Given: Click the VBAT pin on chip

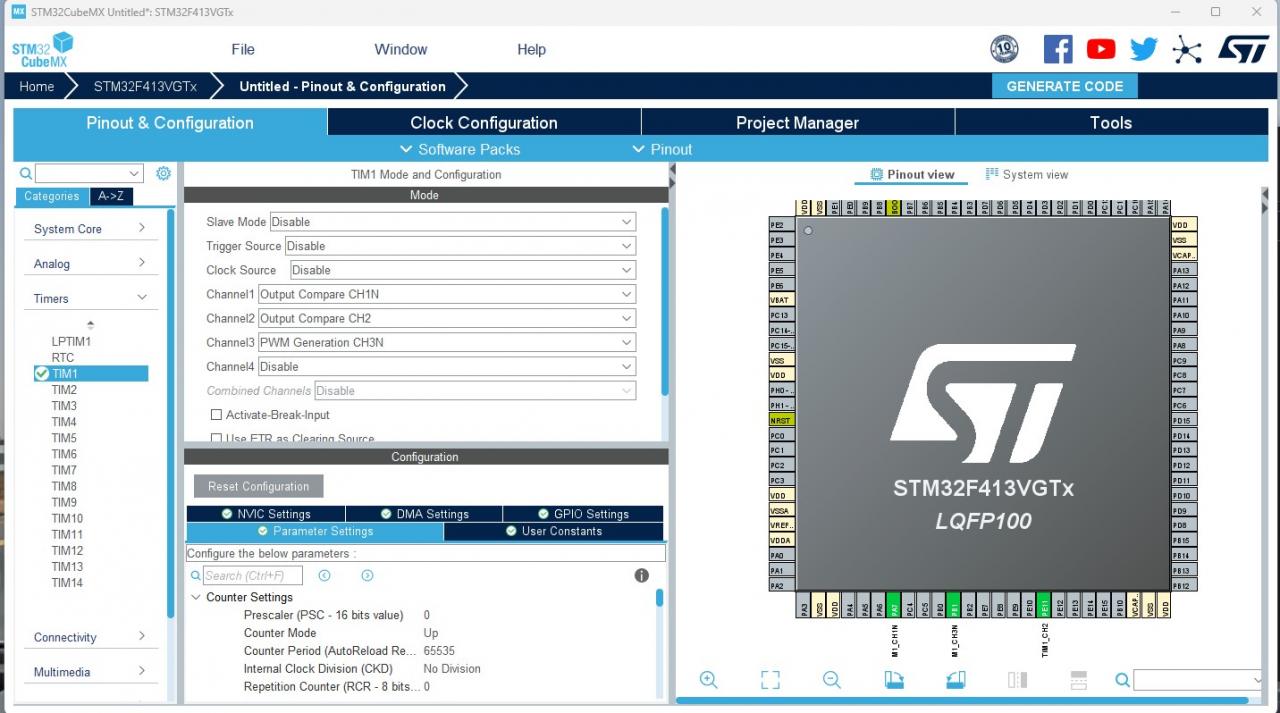Looking at the screenshot, I should point(781,300).
